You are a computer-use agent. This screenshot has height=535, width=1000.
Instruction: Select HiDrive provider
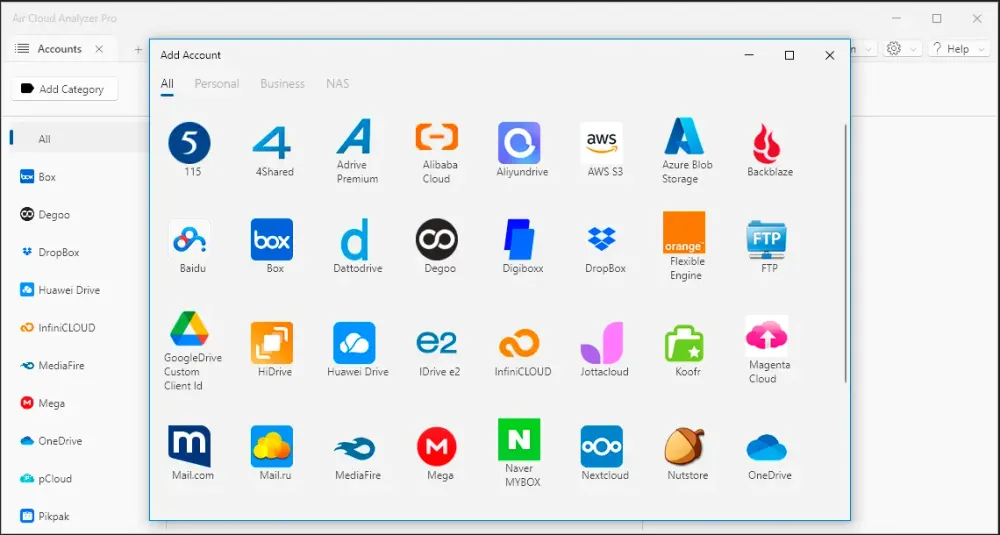pos(272,343)
